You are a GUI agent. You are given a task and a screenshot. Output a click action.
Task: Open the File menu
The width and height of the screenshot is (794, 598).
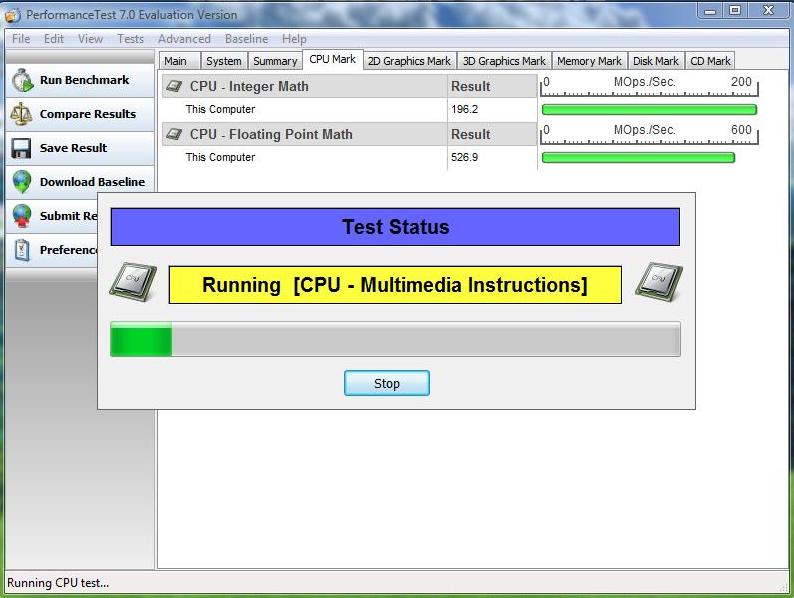pos(21,39)
